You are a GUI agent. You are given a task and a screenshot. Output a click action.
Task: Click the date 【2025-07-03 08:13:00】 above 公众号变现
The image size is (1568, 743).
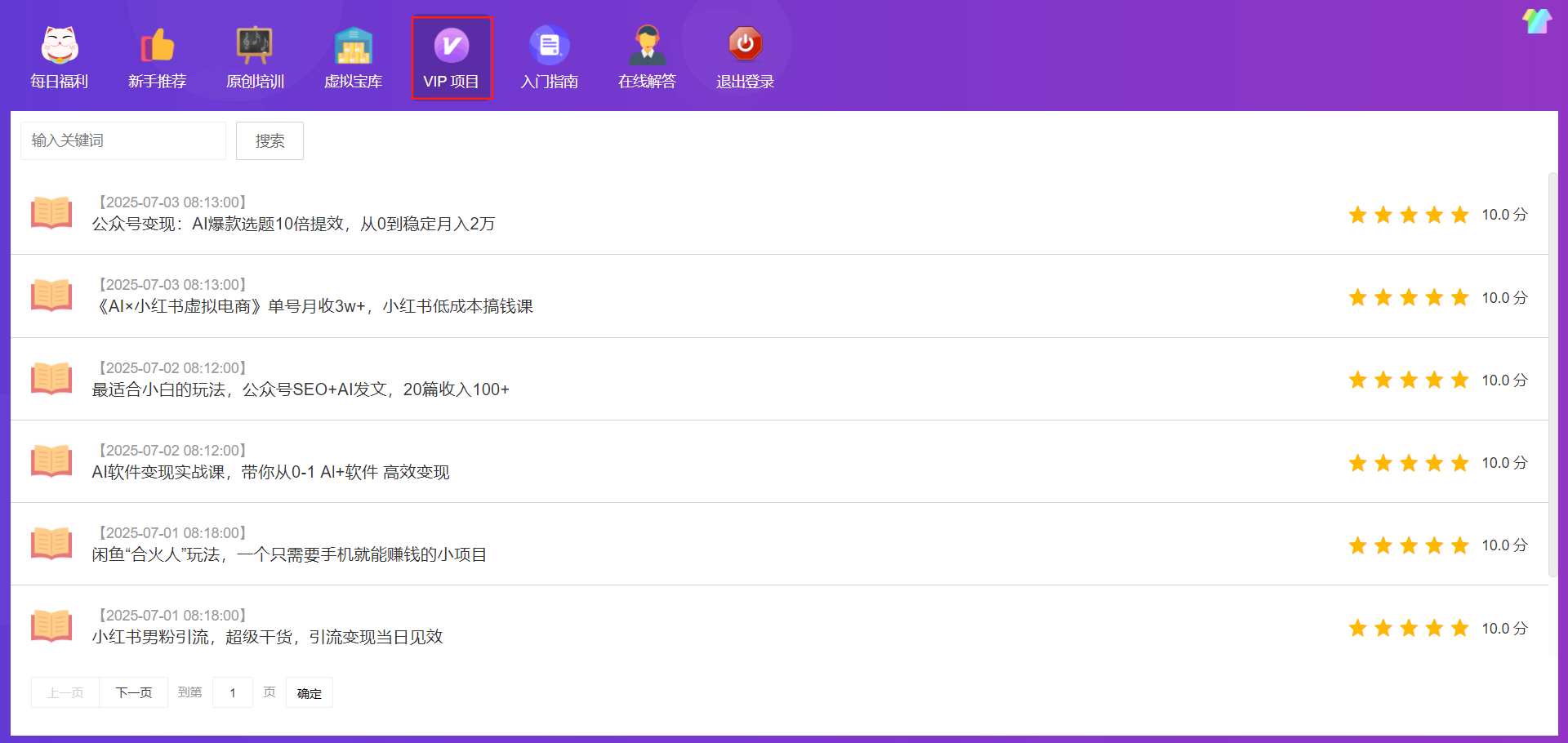click(172, 202)
